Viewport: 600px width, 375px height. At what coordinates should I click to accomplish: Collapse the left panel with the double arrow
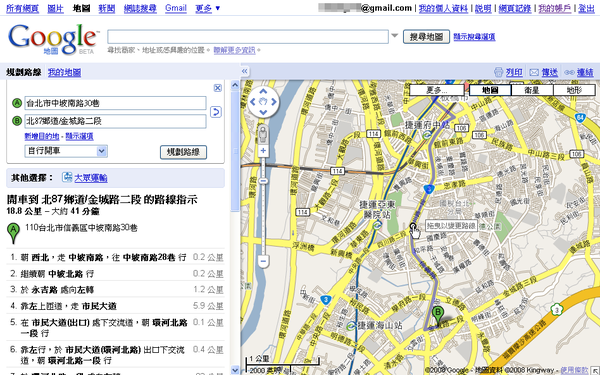(x=245, y=71)
